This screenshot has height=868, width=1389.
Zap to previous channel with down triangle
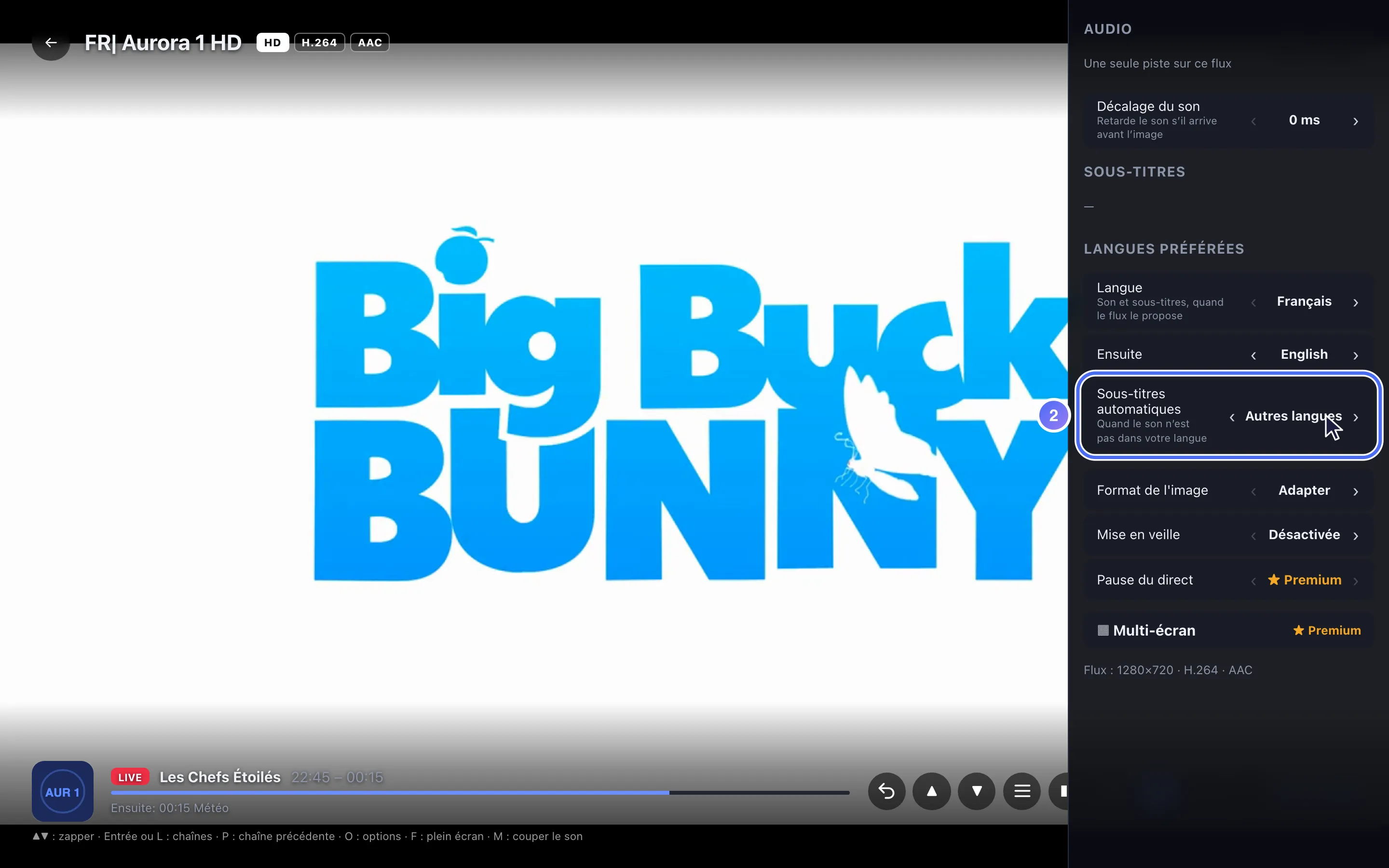coord(976,791)
